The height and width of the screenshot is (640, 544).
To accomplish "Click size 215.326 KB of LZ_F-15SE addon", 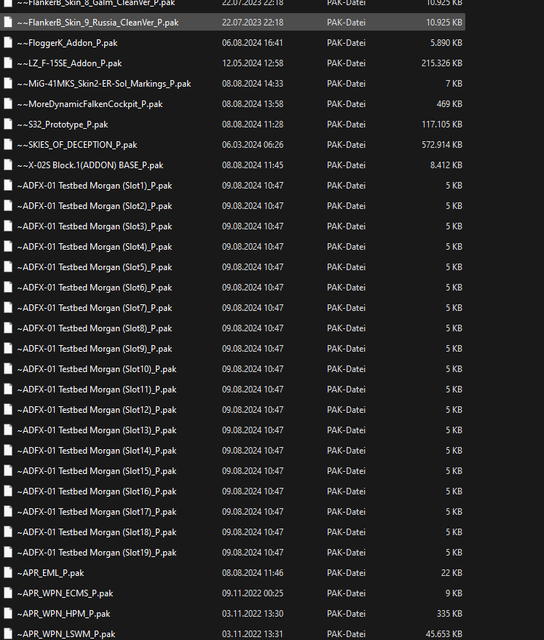I will [442, 63].
